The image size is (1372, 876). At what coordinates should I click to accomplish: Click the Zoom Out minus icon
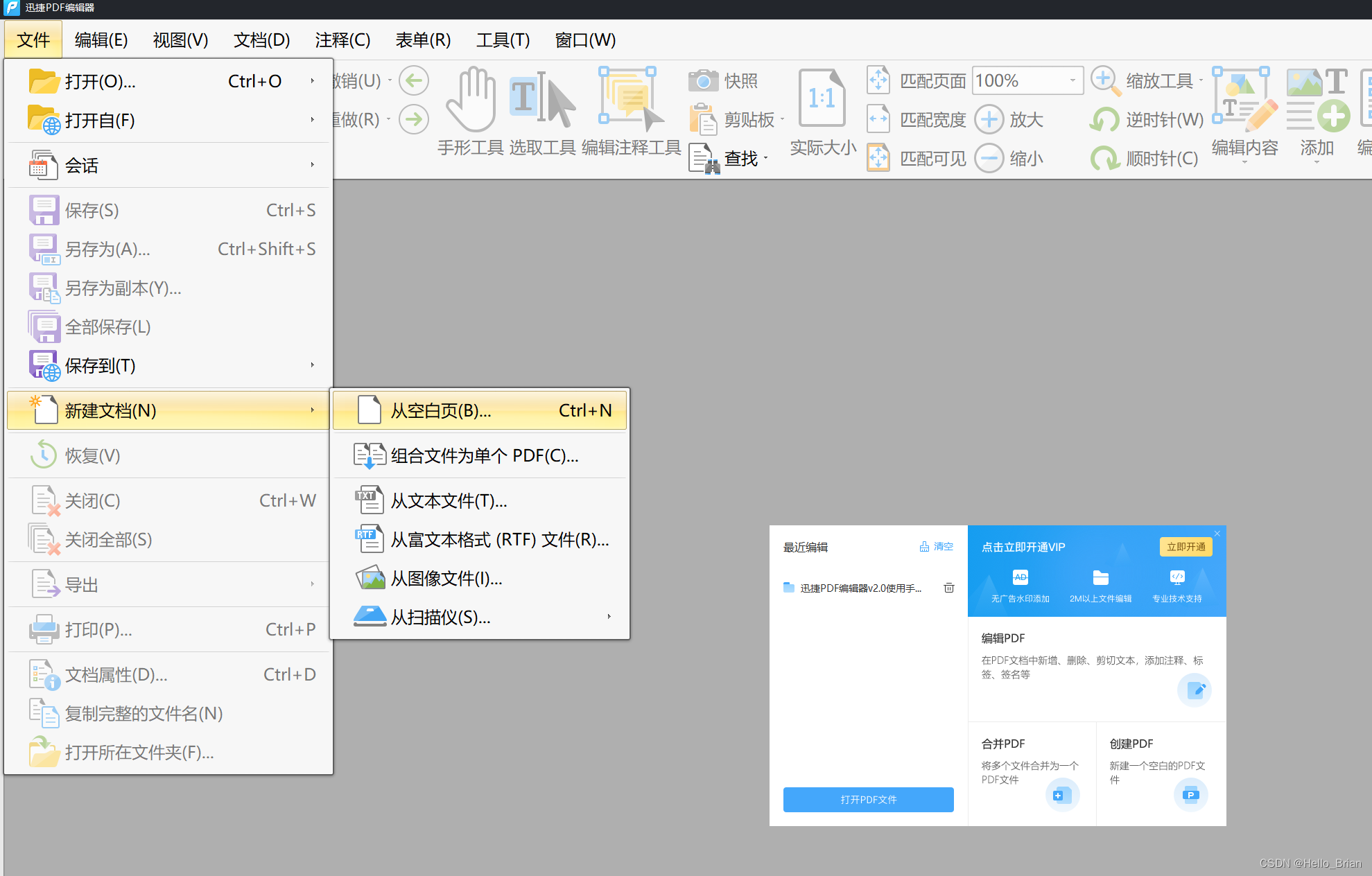989,158
